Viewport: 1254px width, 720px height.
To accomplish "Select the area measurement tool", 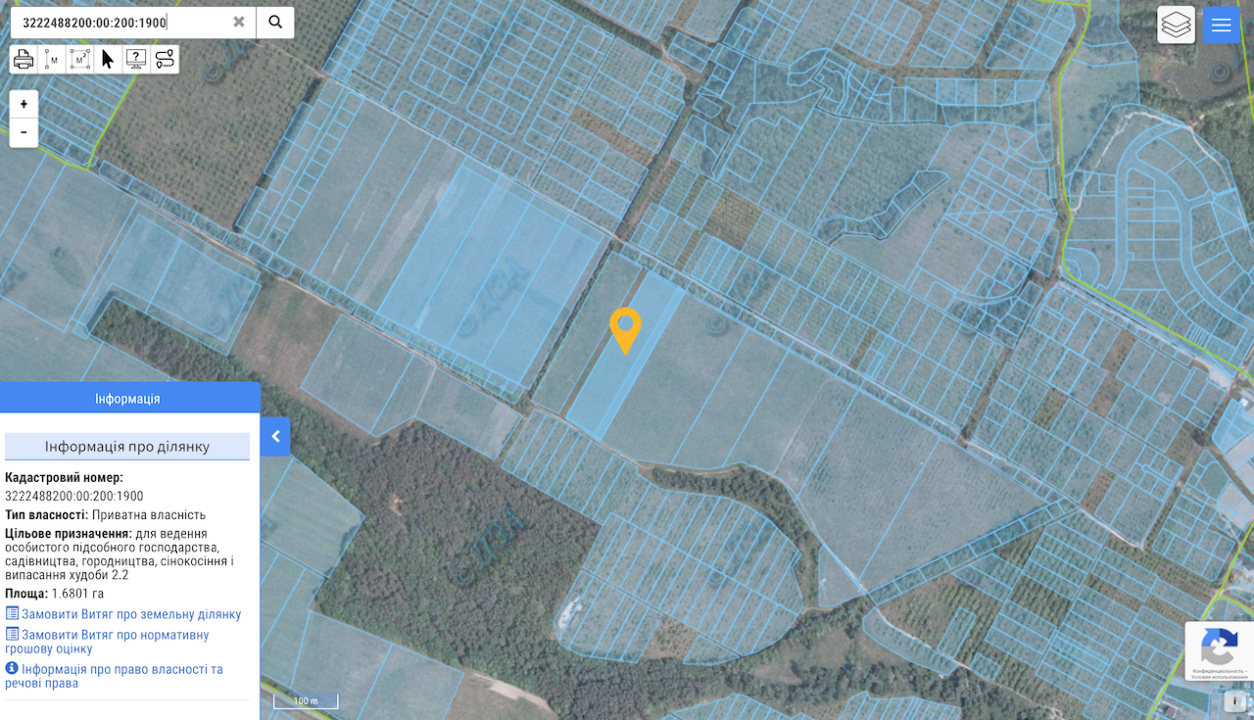I will [80, 59].
